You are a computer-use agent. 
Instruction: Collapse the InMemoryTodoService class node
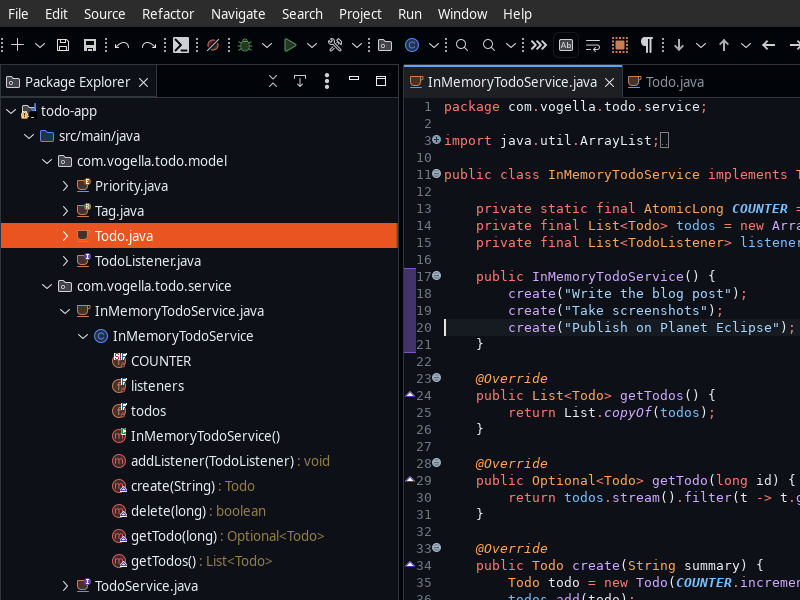(83, 336)
